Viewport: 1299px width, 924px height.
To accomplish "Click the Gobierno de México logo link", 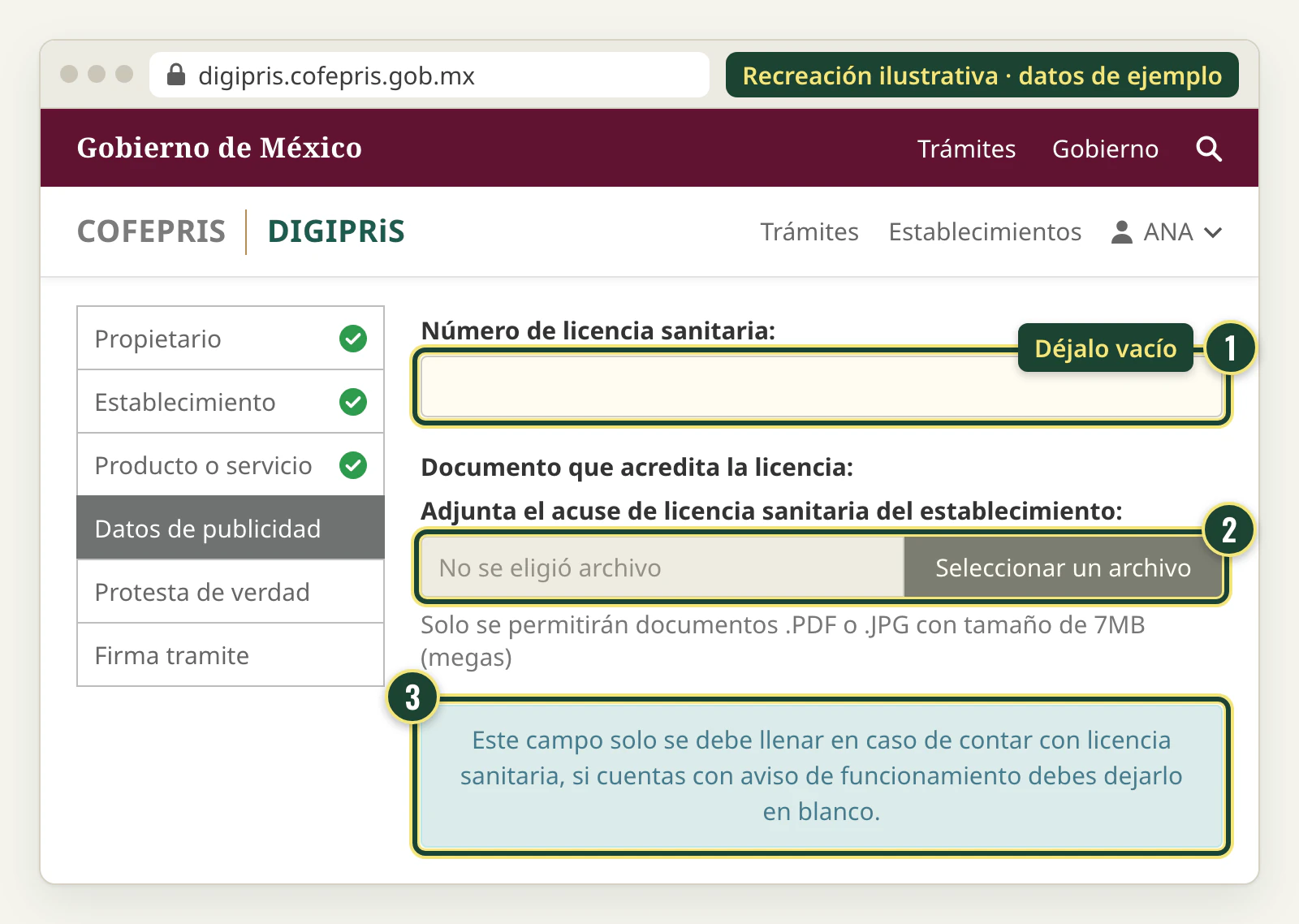I will point(219,148).
